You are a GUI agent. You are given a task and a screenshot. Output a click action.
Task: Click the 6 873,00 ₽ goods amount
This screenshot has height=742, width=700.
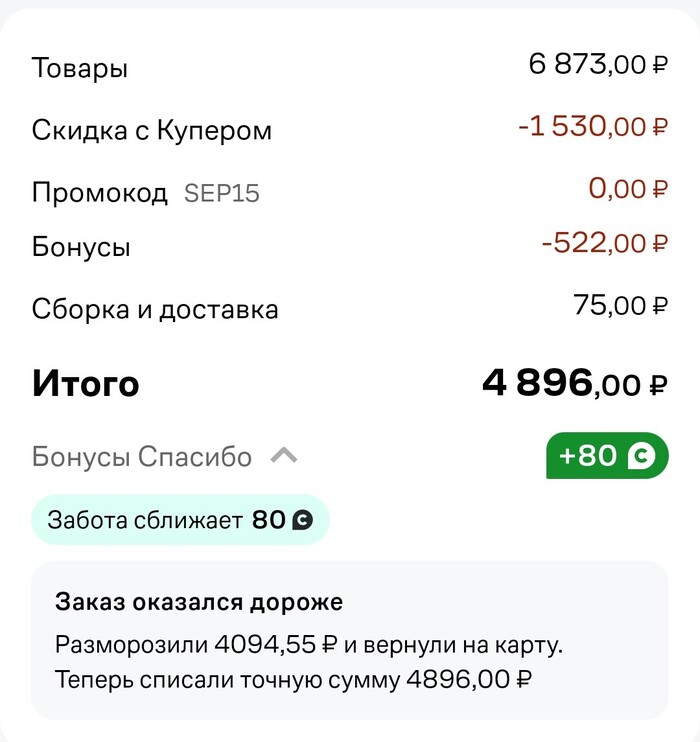pyautogui.click(x=598, y=65)
